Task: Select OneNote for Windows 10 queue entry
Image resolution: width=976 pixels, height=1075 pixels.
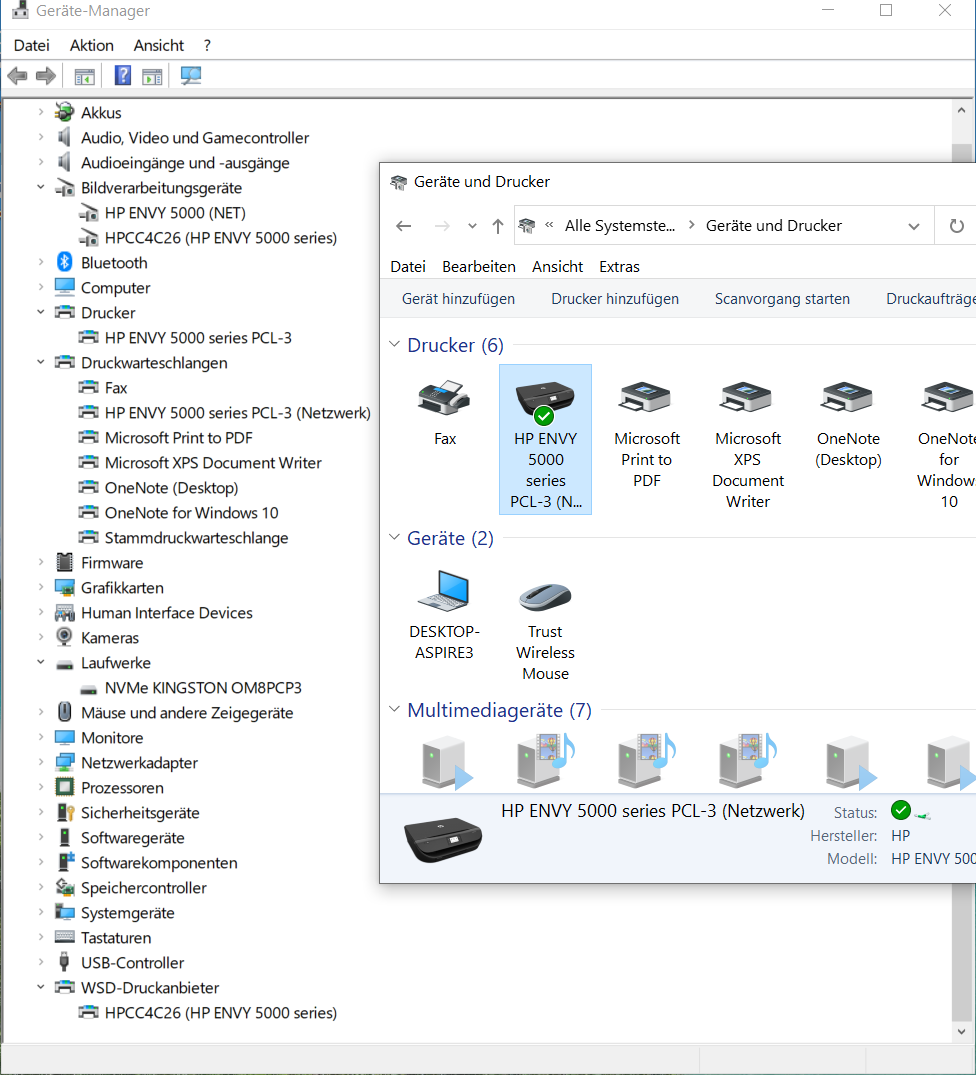Action: (x=192, y=513)
